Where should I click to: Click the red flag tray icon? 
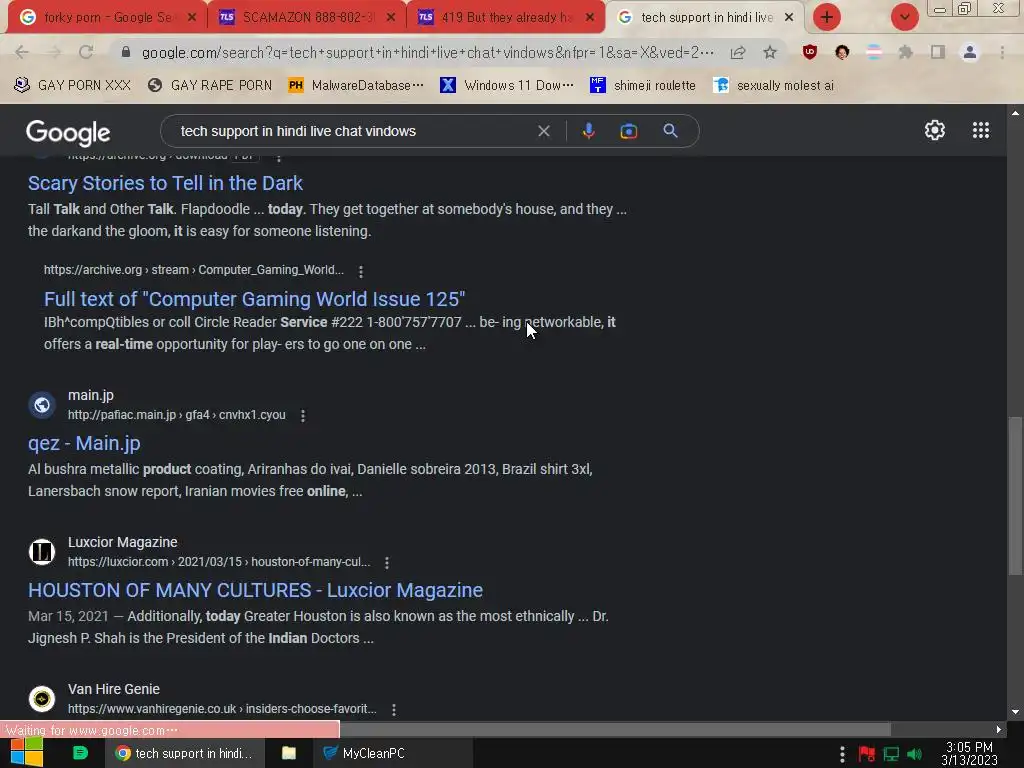[x=867, y=754]
